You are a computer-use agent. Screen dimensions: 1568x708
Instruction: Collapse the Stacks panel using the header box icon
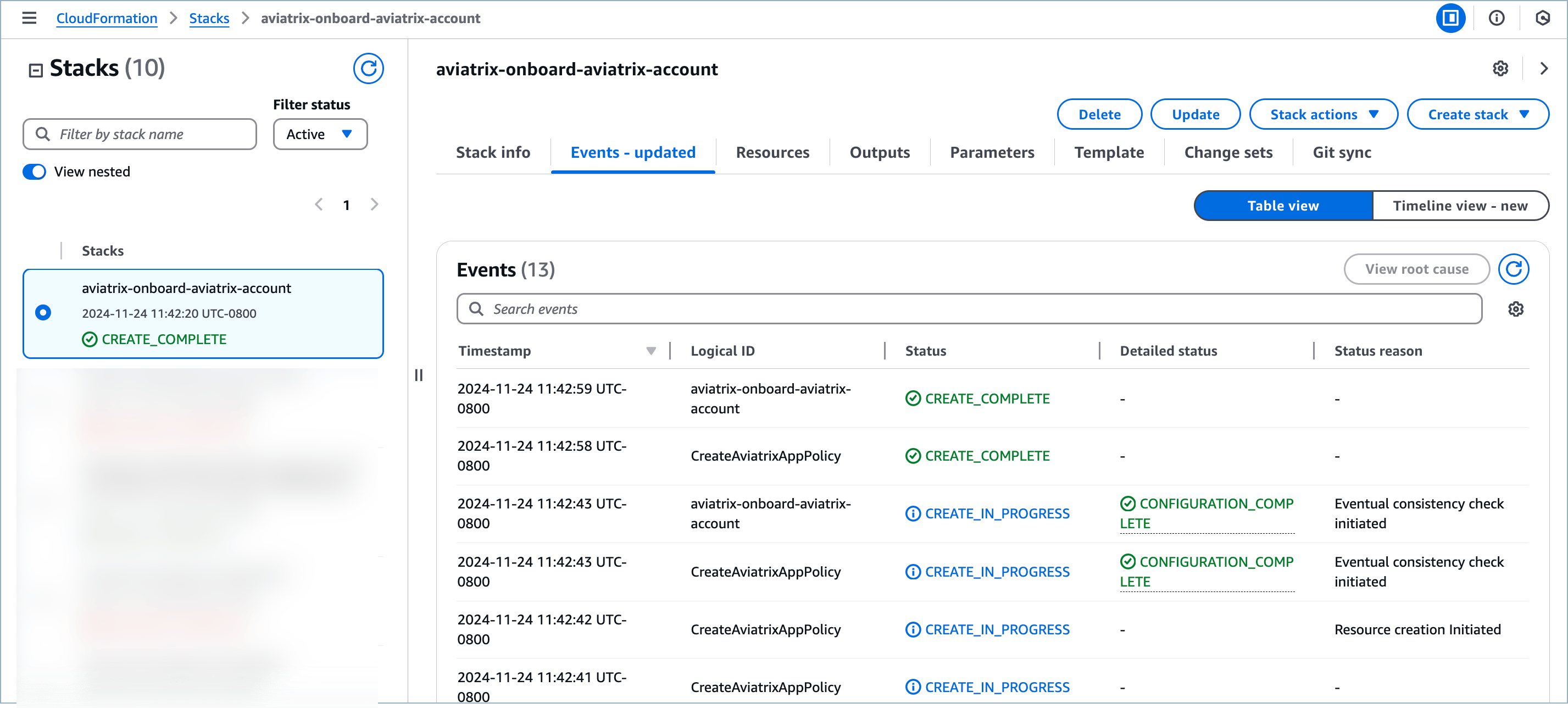(x=36, y=70)
